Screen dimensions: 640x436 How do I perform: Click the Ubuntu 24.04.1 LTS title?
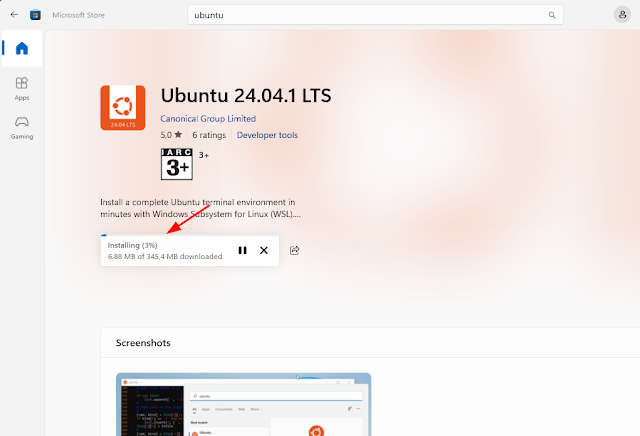[x=246, y=96]
